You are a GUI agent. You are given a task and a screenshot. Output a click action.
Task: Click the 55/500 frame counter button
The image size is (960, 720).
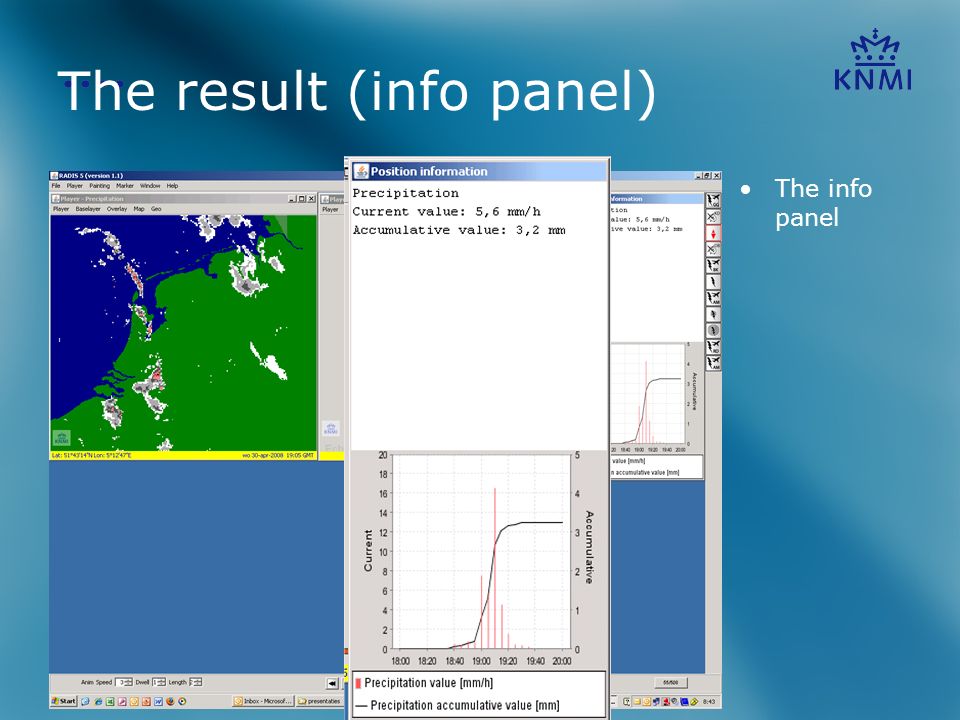(671, 683)
